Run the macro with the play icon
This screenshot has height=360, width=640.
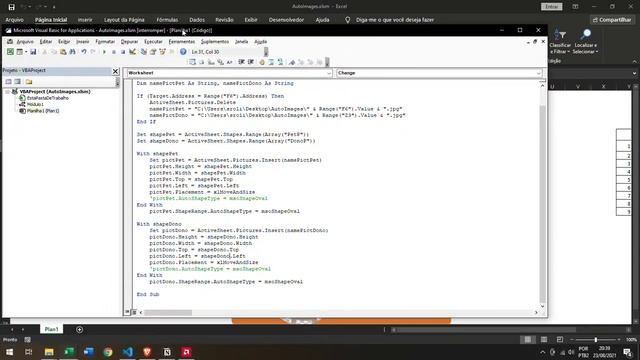click(x=104, y=52)
